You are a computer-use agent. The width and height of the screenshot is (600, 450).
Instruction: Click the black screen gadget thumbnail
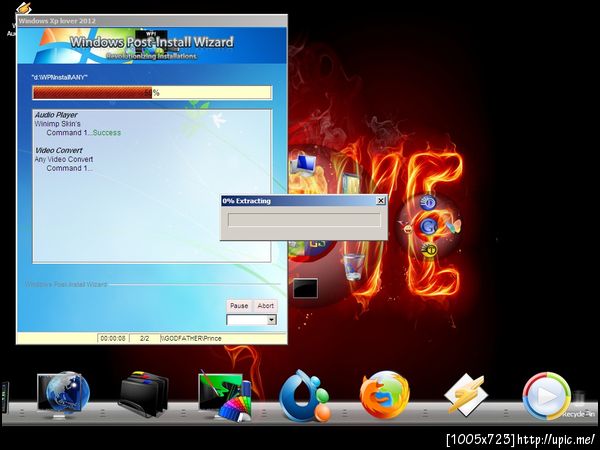(x=305, y=289)
